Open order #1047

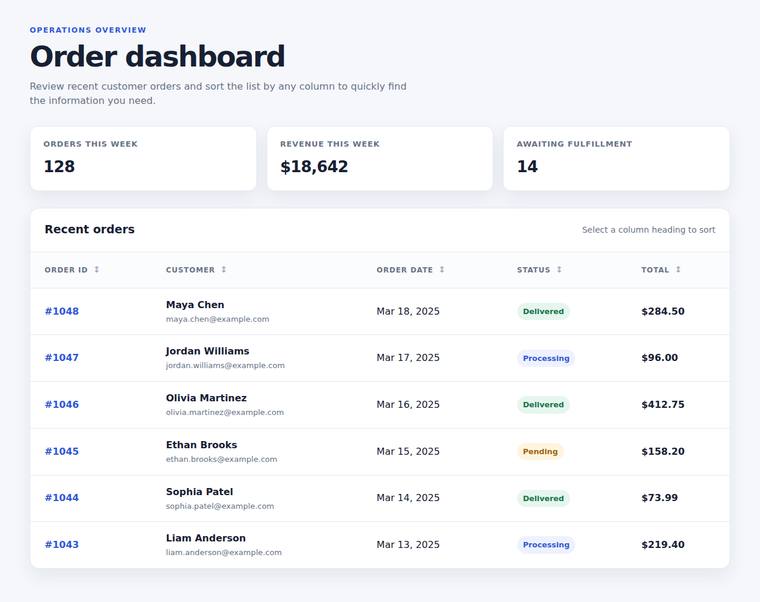click(62, 358)
